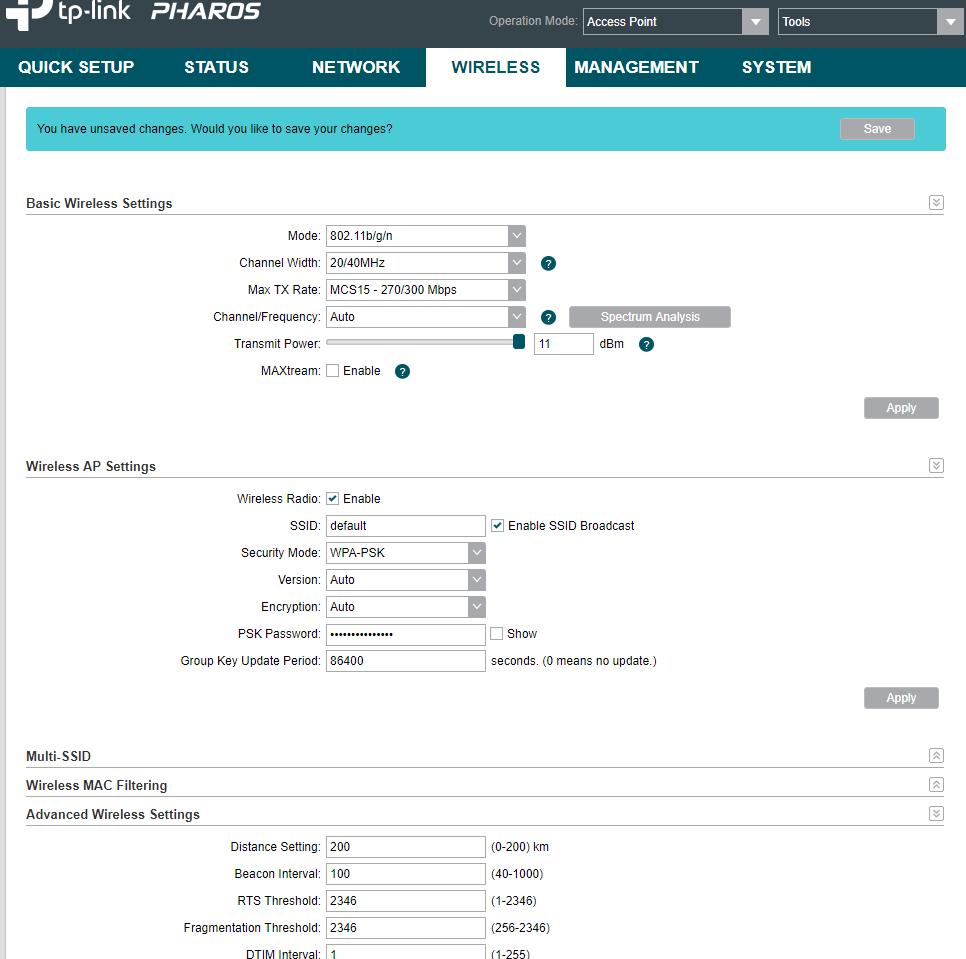966x959 pixels.
Task: Tick Show to reveal PSK password
Action: click(x=497, y=634)
